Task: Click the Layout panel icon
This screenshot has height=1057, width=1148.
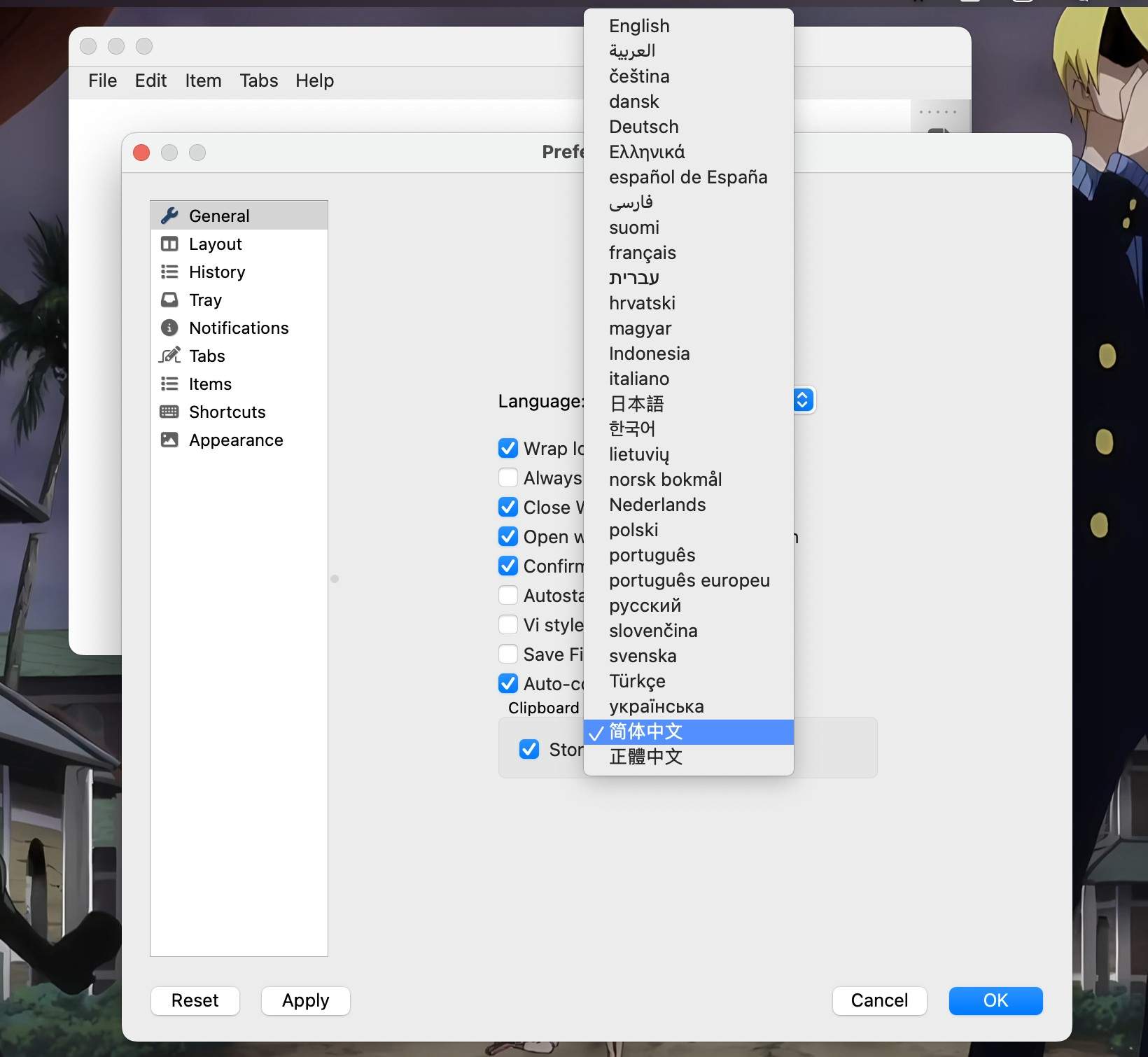Action: 169,244
